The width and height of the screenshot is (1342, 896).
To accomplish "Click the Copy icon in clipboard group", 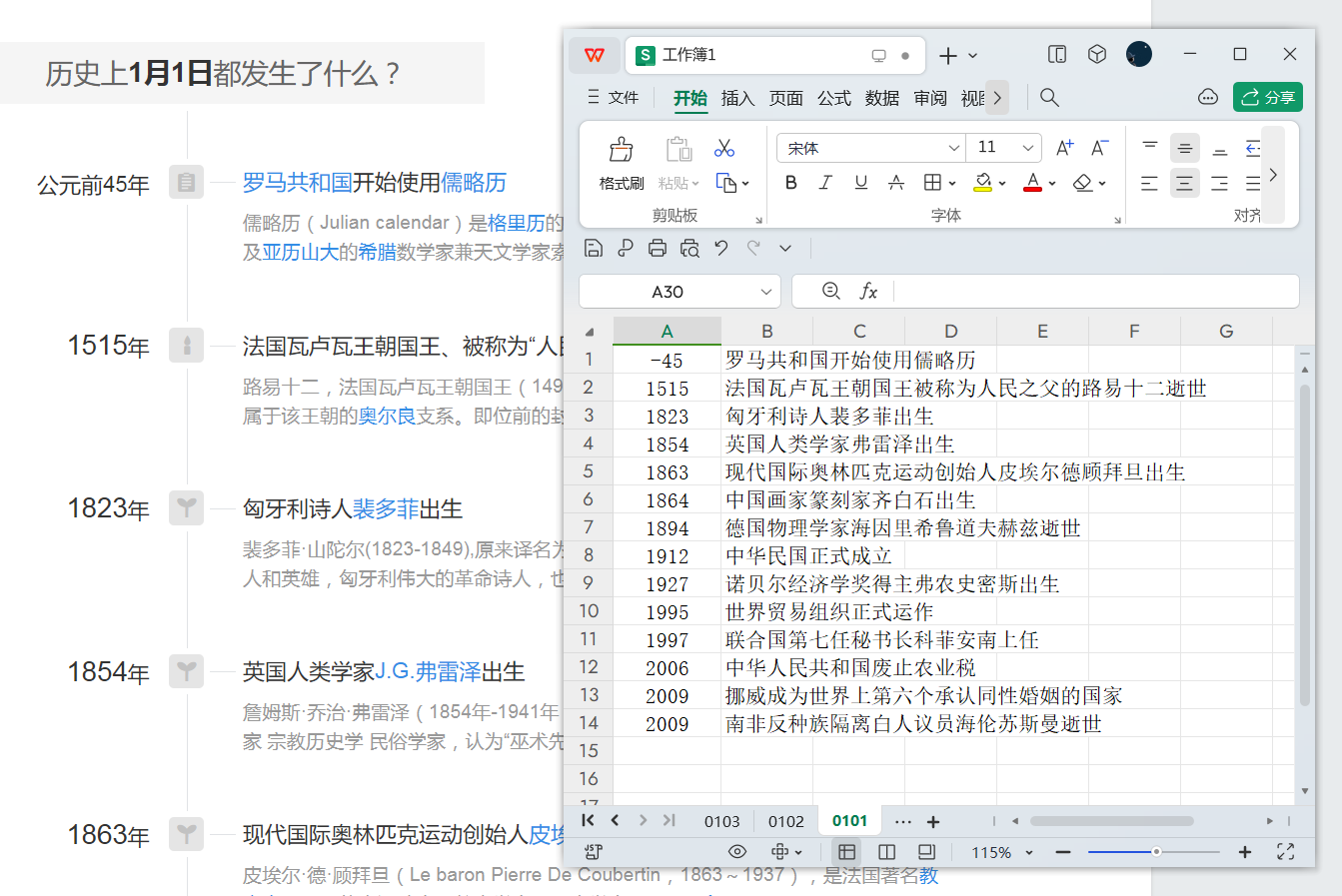I will tap(726, 183).
